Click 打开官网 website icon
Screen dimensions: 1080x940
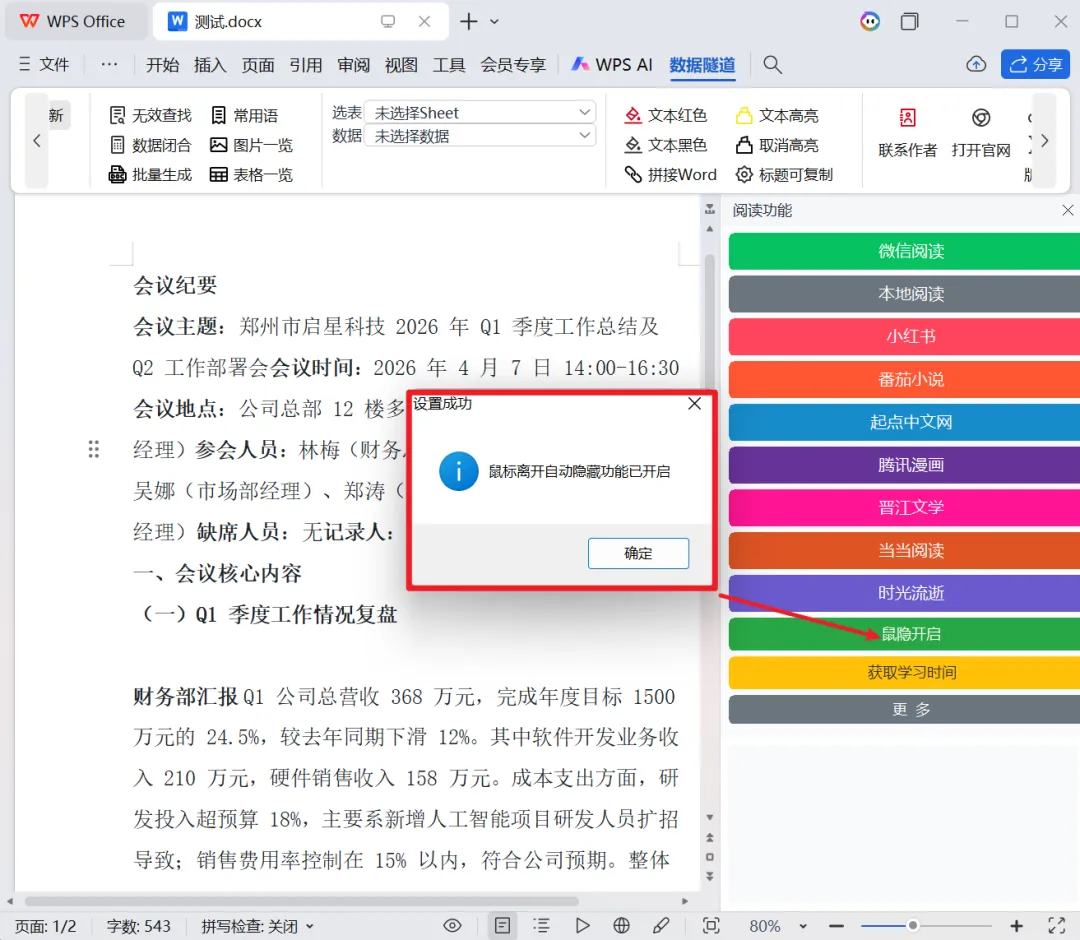pos(981,118)
